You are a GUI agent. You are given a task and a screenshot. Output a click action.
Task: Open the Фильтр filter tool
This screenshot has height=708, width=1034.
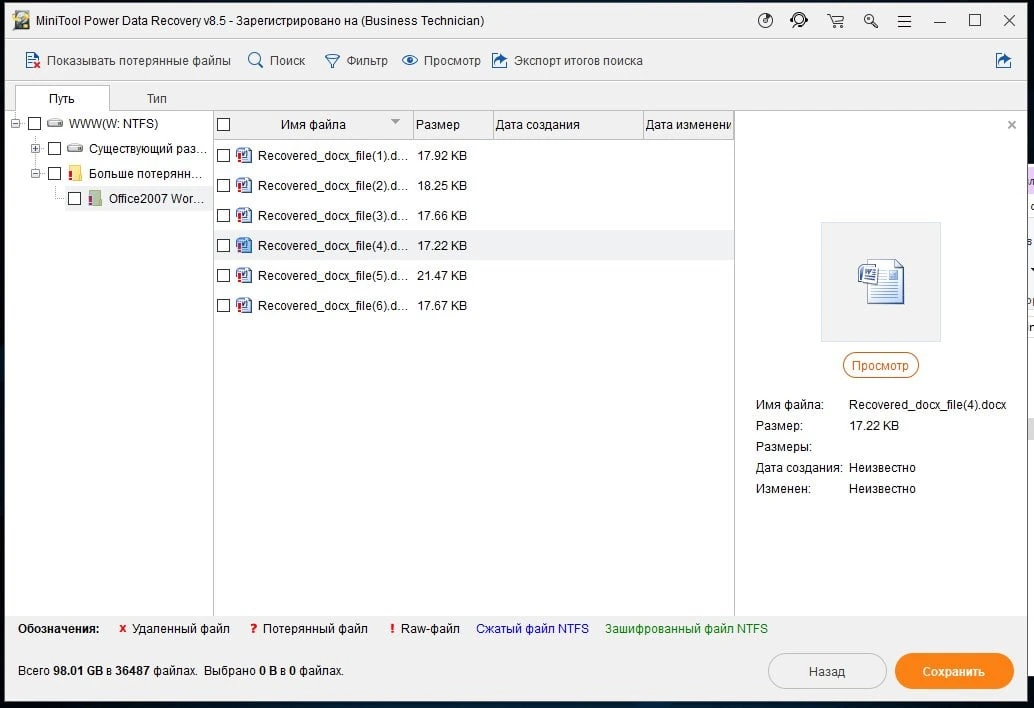[x=356, y=61]
